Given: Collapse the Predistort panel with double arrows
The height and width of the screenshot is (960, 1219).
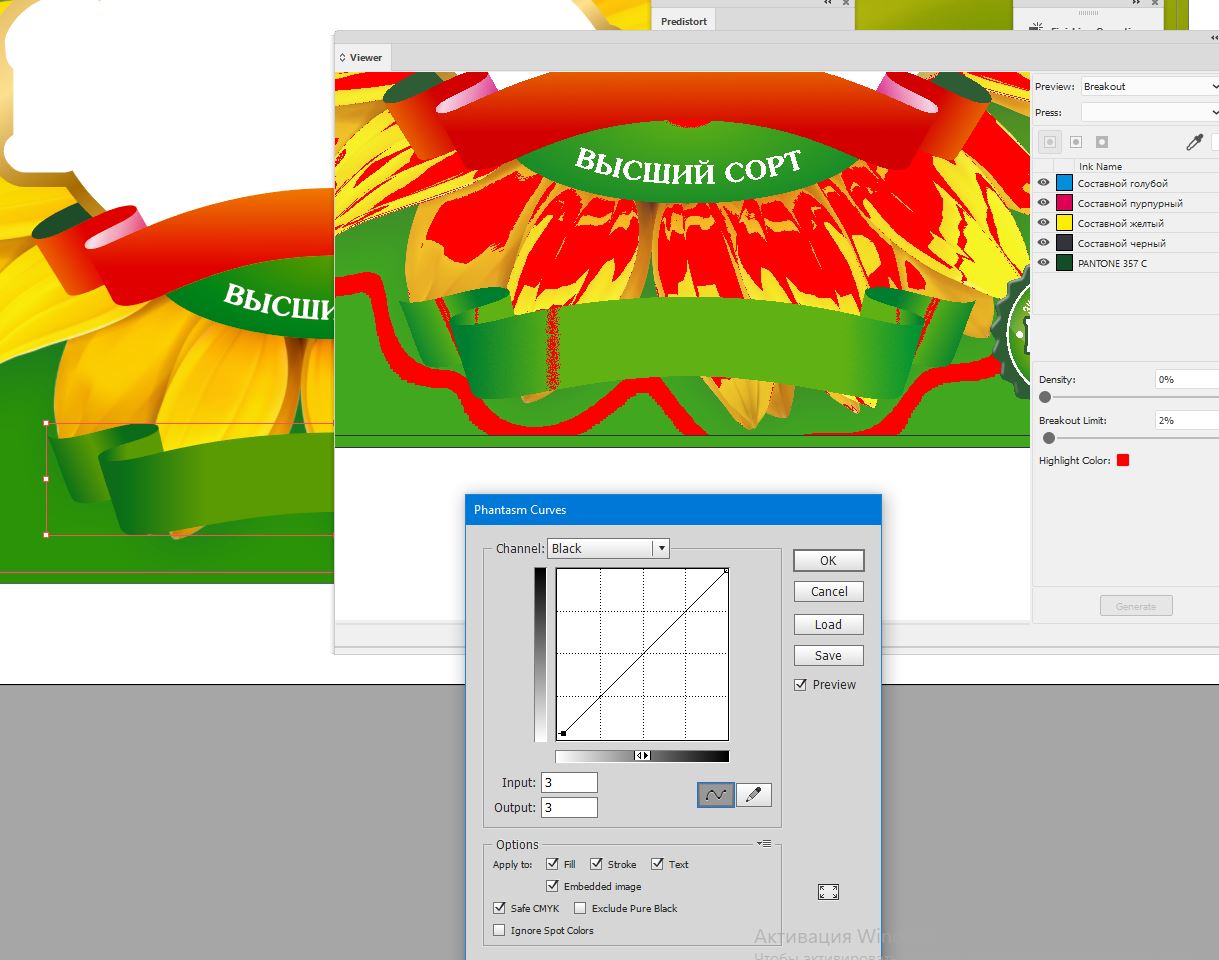Looking at the screenshot, I should click(x=828, y=3).
